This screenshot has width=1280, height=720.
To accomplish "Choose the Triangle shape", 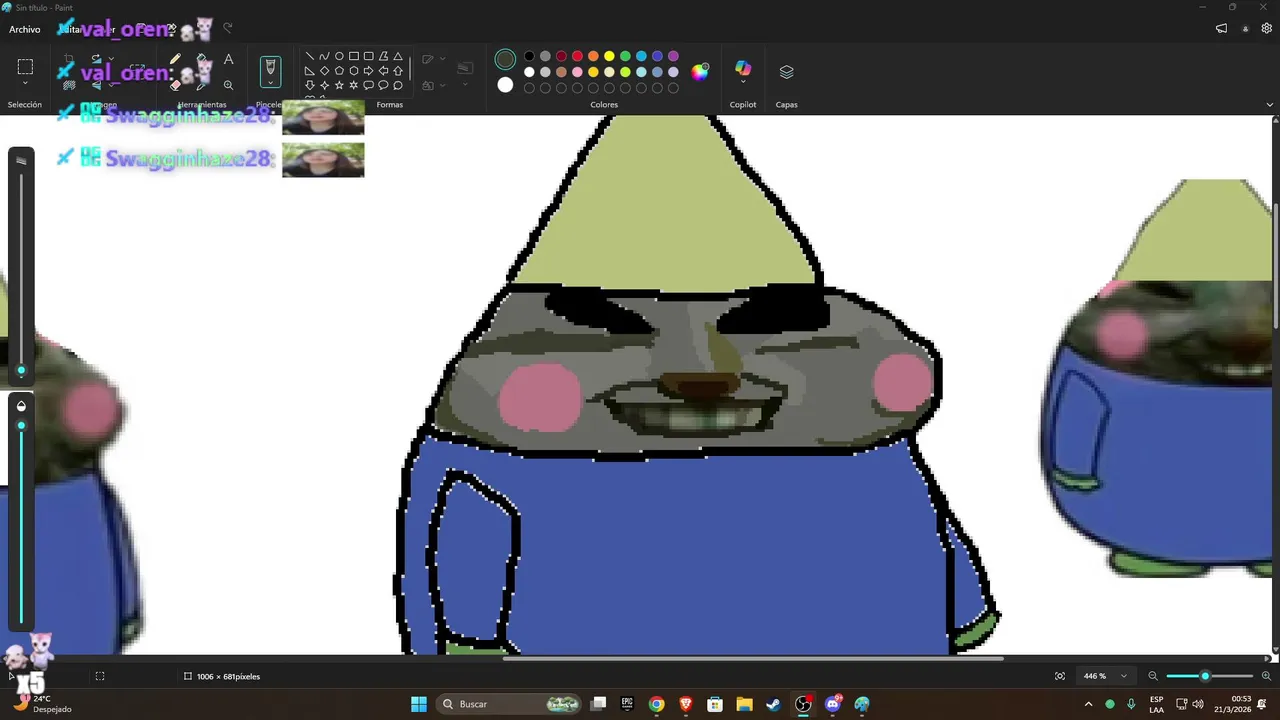I will coord(398,56).
